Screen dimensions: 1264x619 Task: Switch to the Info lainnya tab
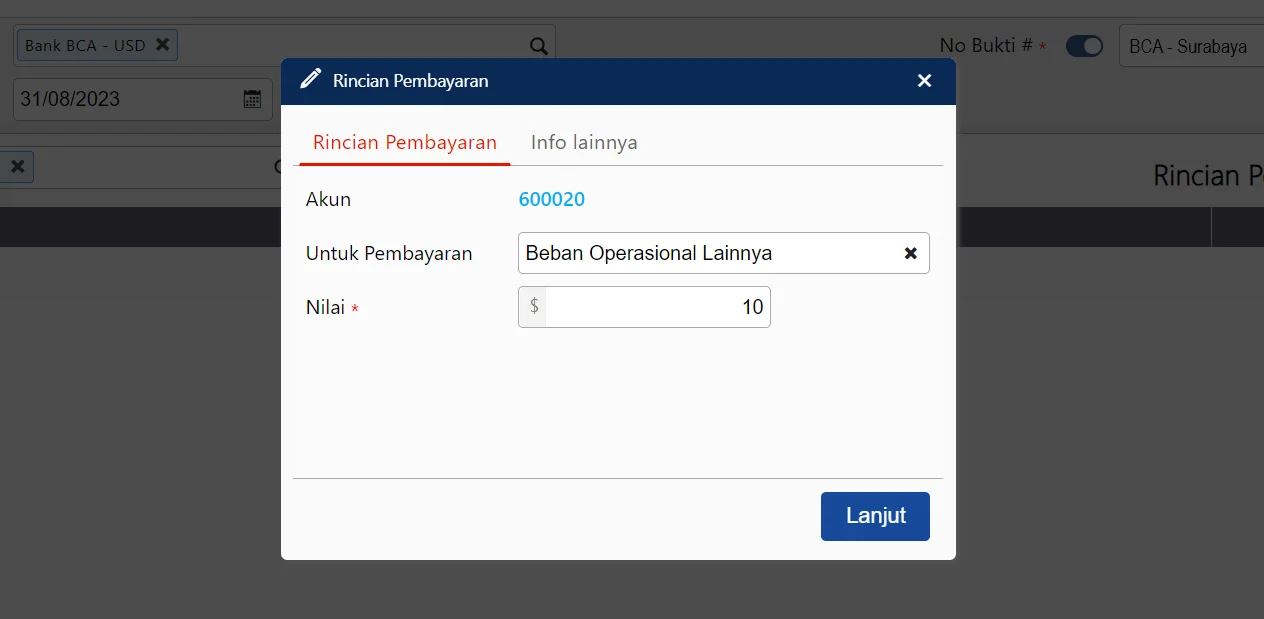coord(584,142)
